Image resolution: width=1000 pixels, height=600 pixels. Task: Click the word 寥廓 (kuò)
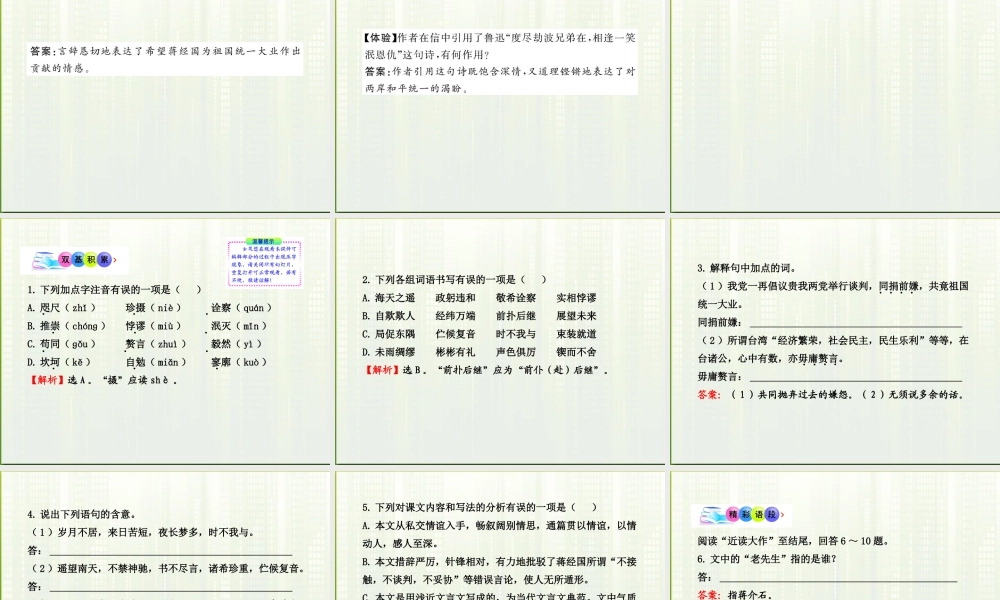tap(240, 362)
